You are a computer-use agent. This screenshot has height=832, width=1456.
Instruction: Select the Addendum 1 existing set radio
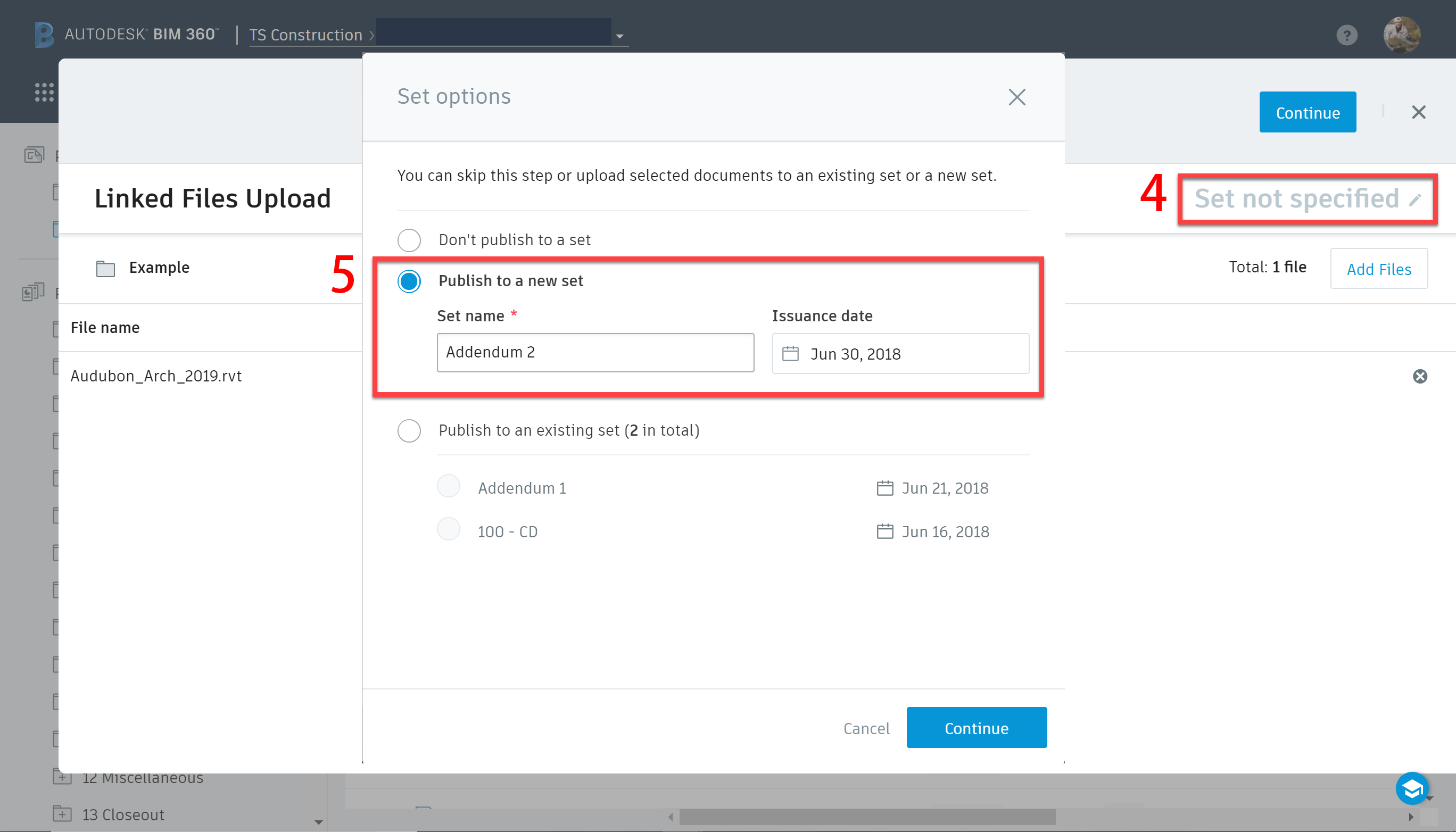[449, 486]
